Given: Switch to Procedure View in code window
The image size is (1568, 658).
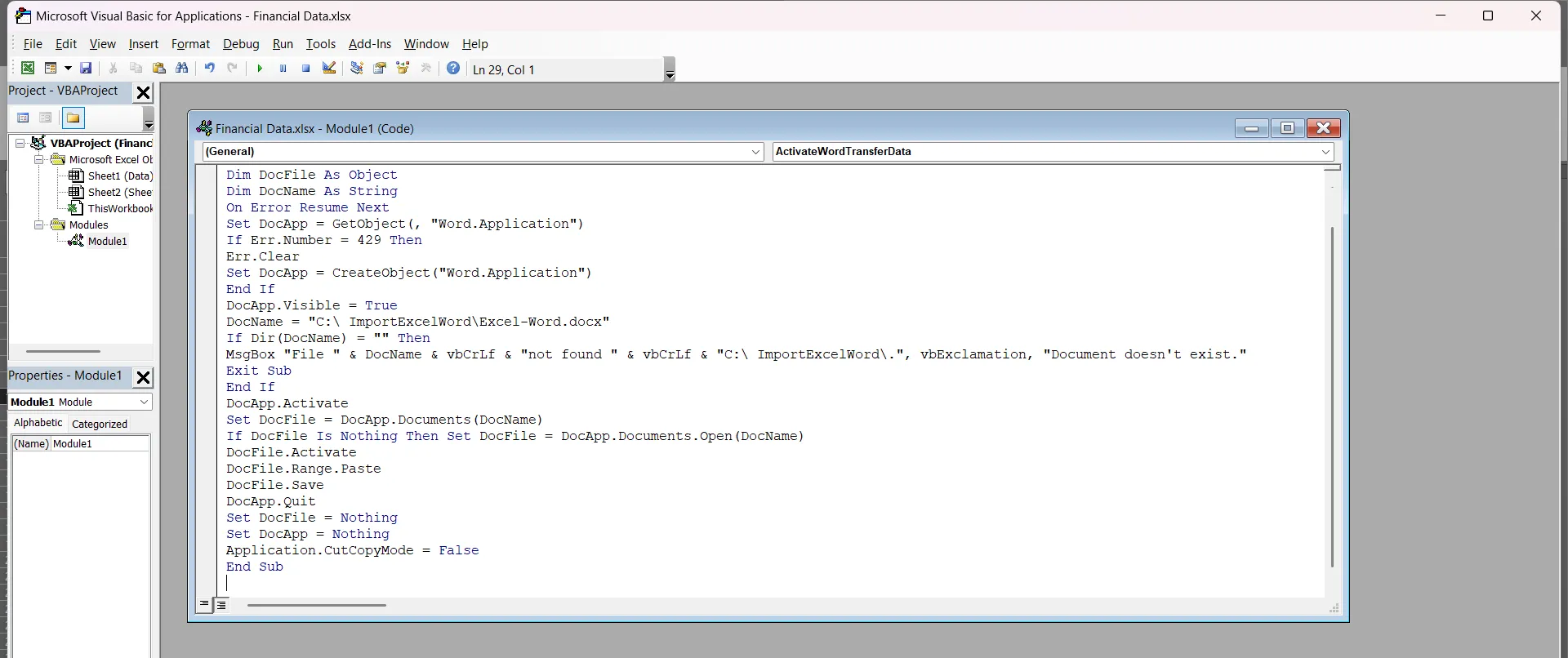Looking at the screenshot, I should click(x=204, y=605).
